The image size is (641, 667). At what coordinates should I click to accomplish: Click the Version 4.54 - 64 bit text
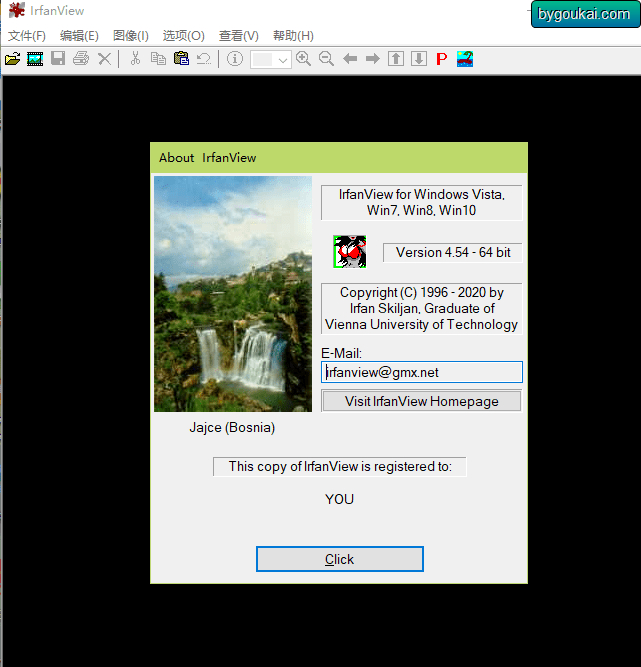(x=453, y=252)
